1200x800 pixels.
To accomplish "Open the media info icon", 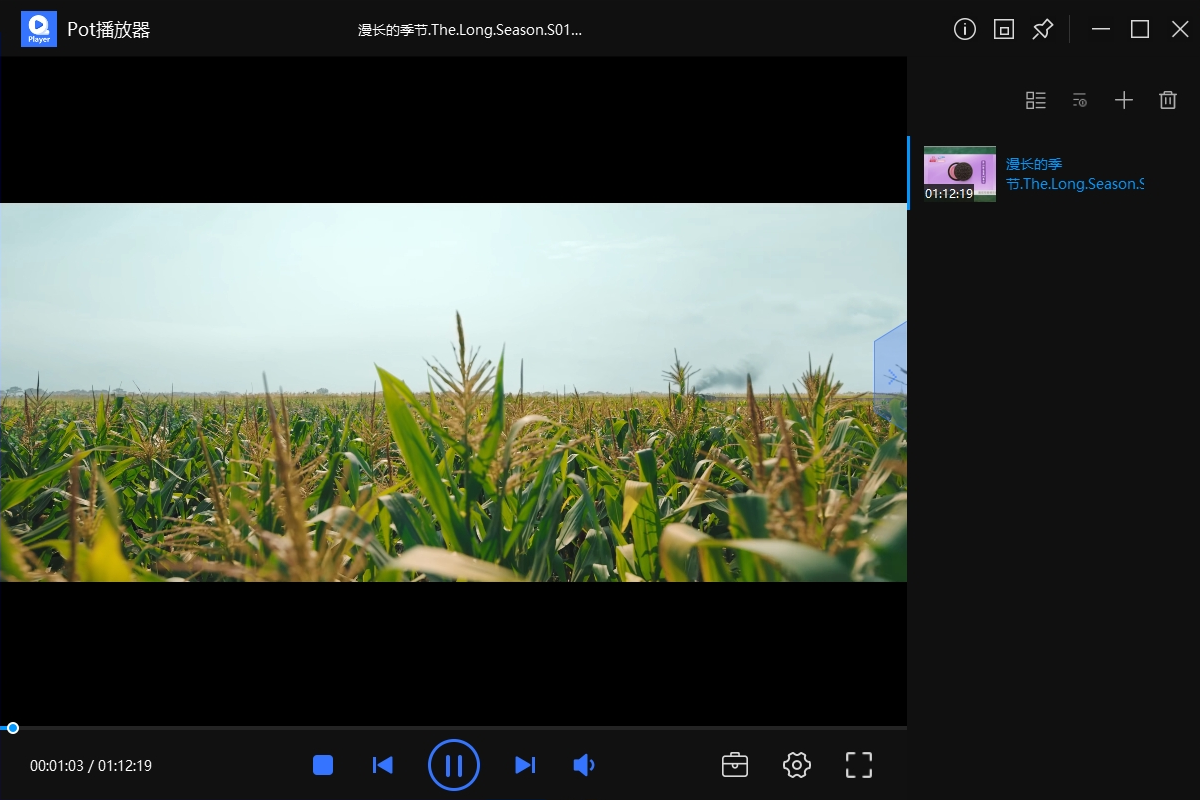I will point(965,29).
